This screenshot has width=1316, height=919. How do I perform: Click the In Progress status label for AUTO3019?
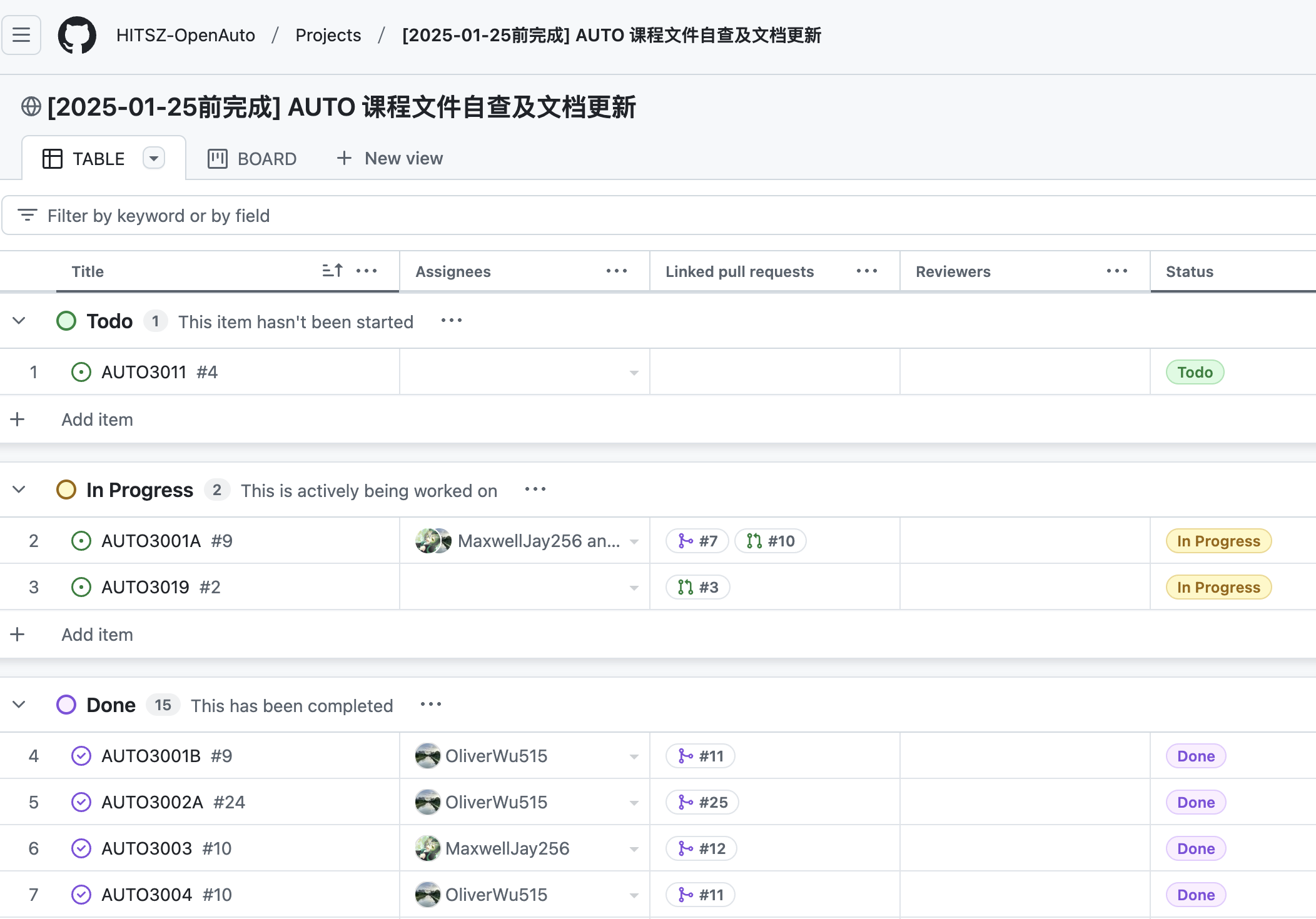coord(1218,587)
